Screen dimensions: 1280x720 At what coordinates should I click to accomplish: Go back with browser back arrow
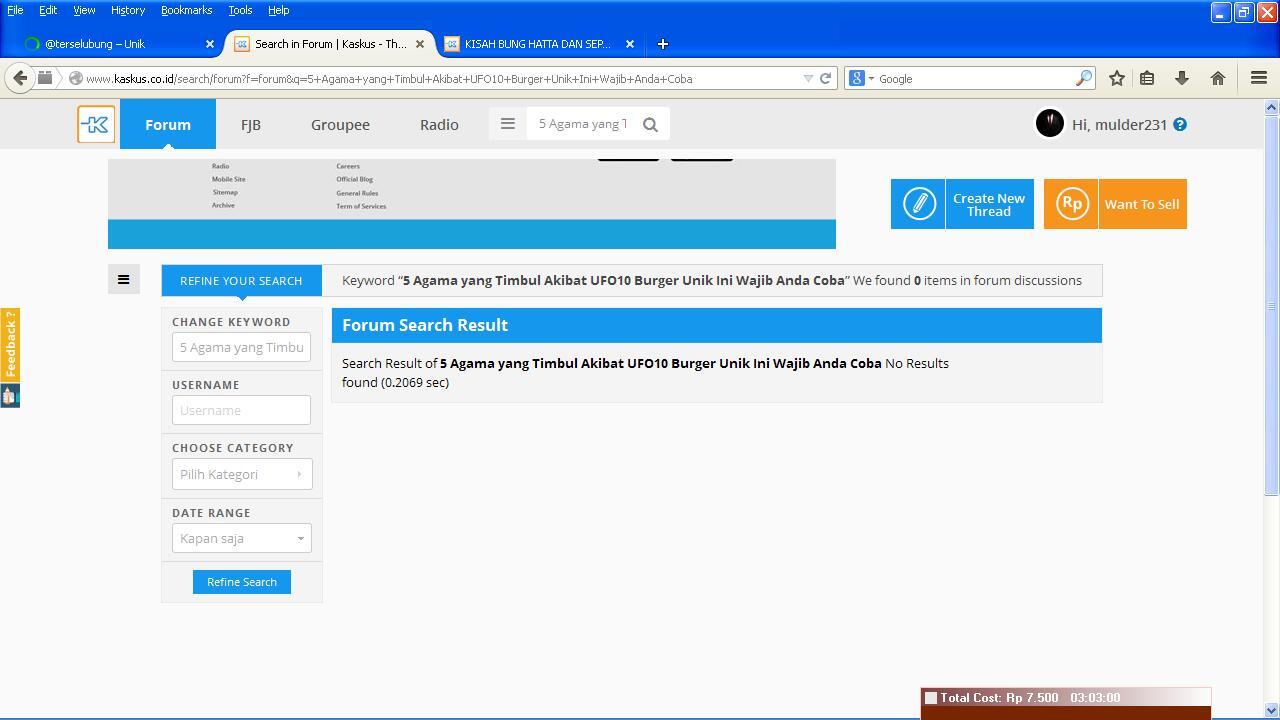(20, 78)
